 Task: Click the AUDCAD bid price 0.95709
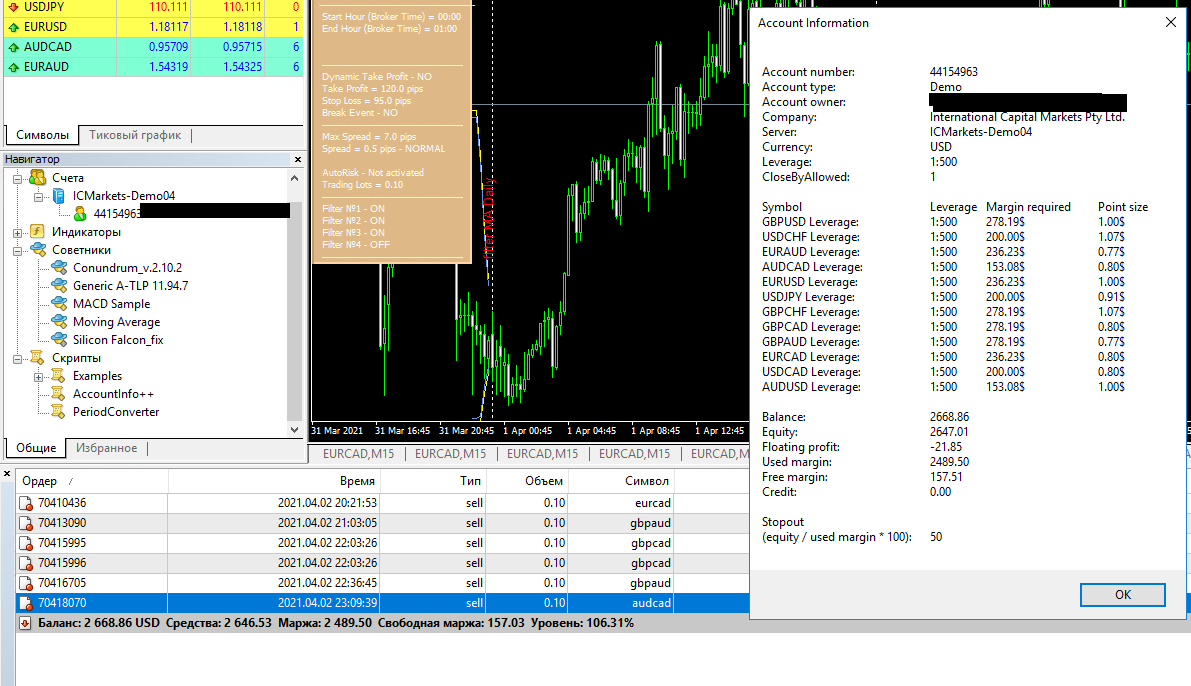[x=169, y=47]
